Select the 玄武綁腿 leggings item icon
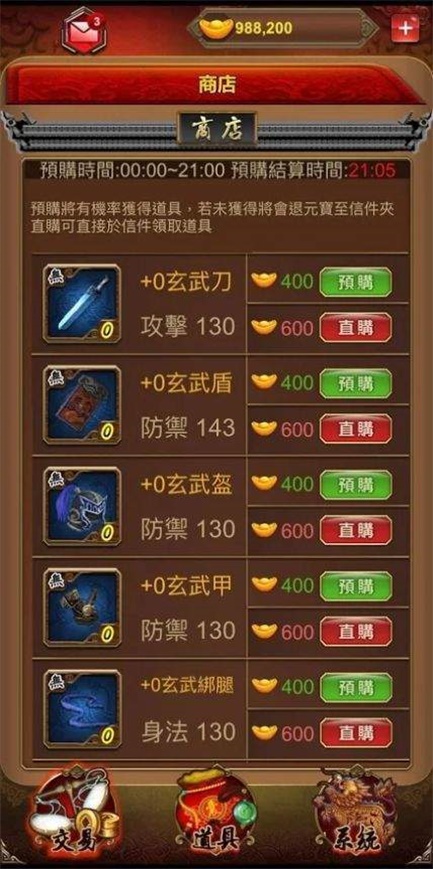The height and width of the screenshot is (869, 433). tap(82, 709)
